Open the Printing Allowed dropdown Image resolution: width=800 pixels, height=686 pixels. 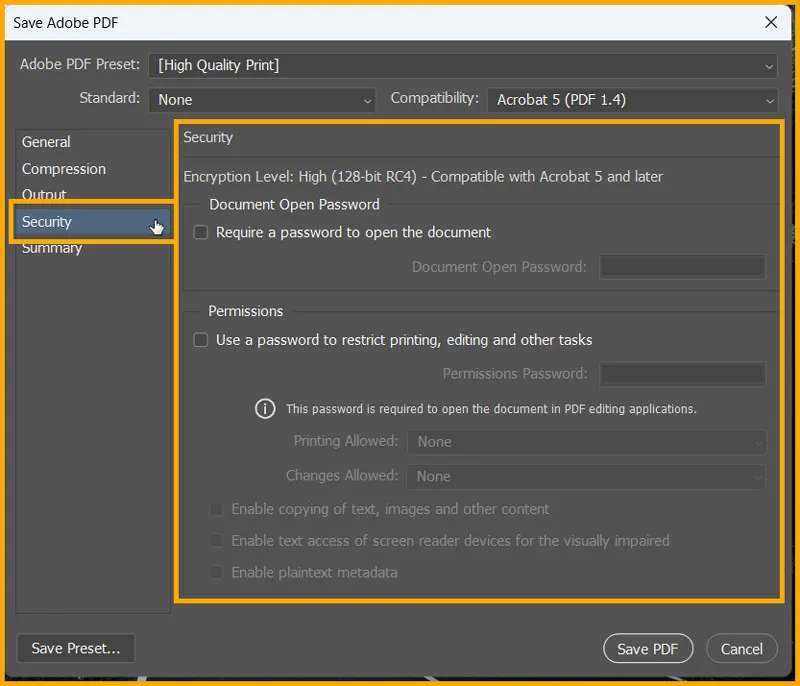coord(586,441)
